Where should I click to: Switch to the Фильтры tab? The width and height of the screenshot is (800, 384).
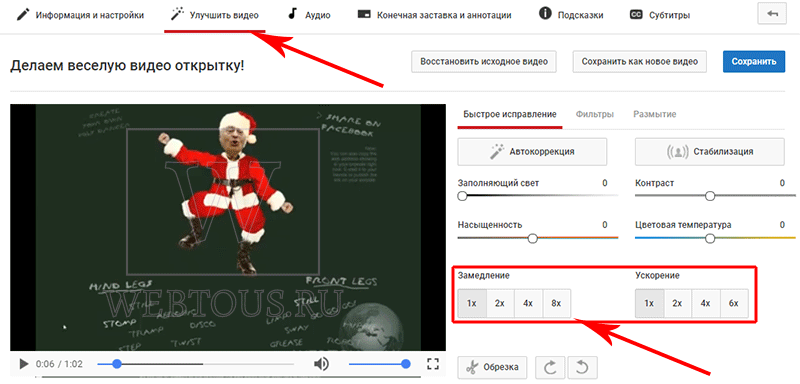(x=594, y=114)
